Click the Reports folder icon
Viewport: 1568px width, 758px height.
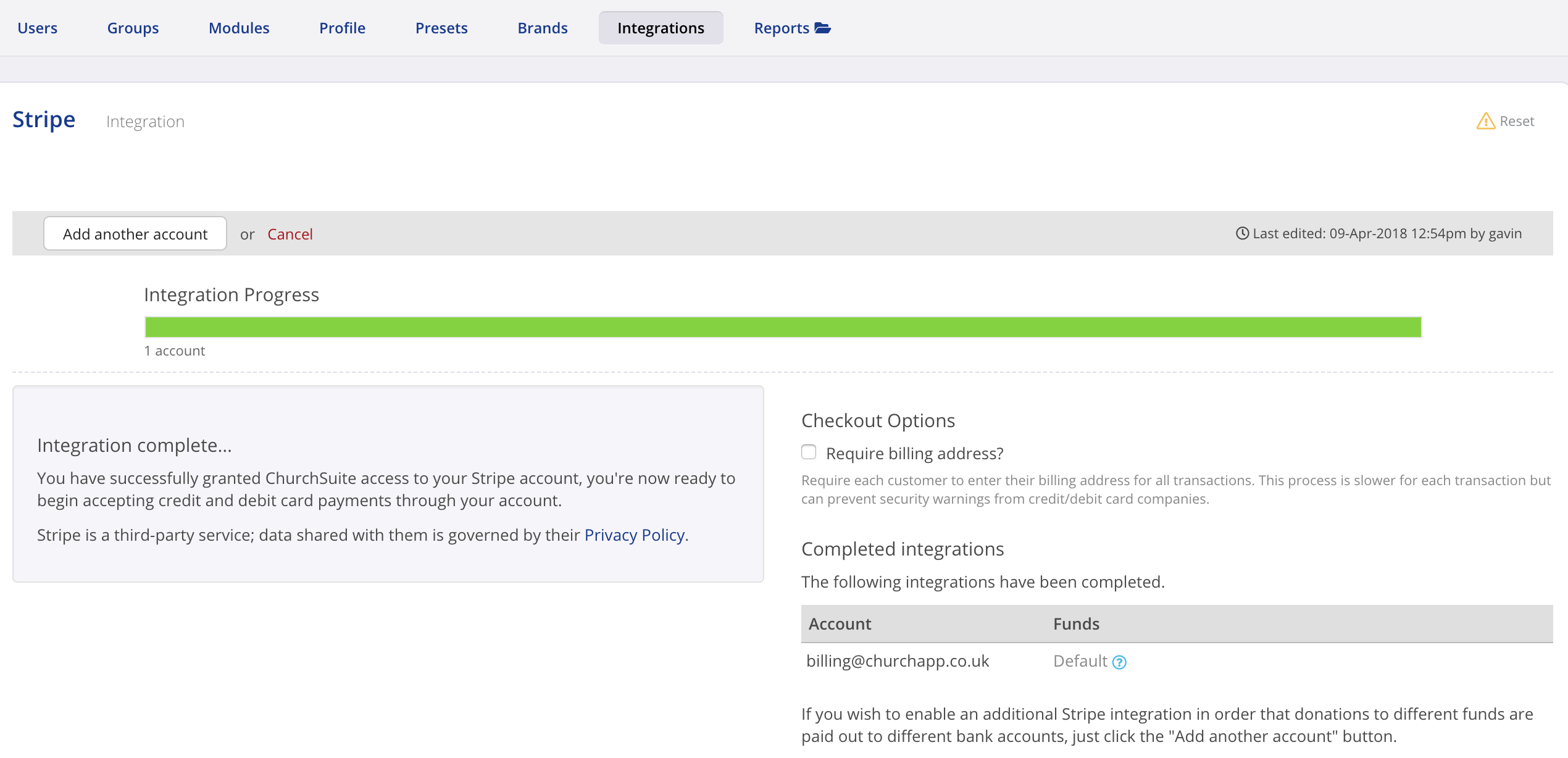pos(823,28)
